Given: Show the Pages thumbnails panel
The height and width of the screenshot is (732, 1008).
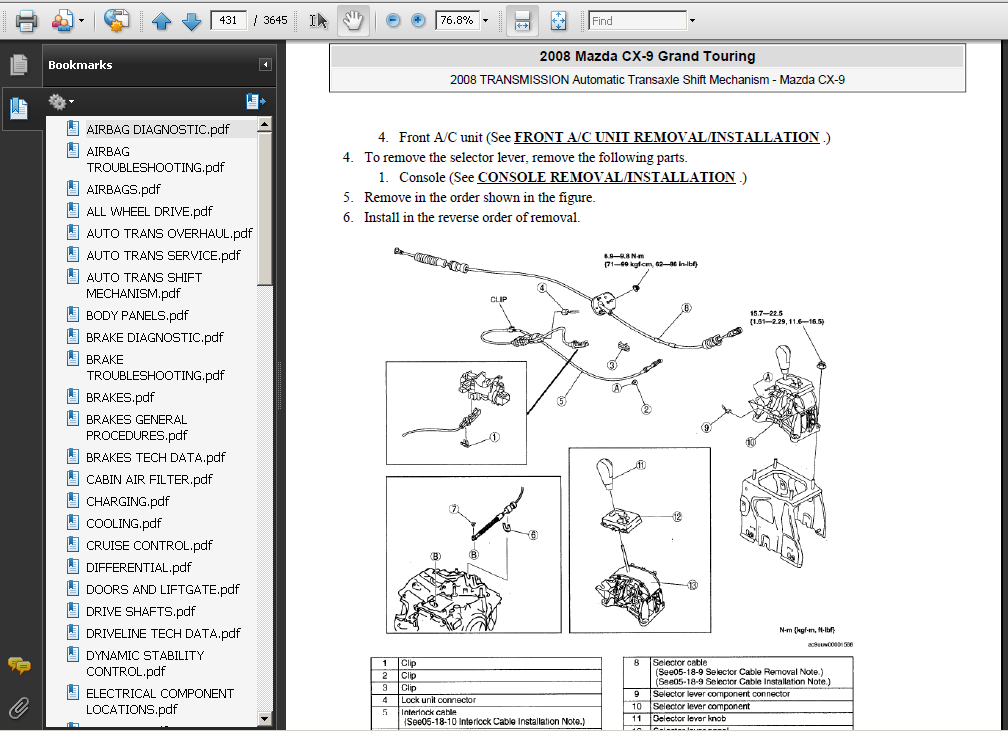Looking at the screenshot, I should (x=19, y=64).
